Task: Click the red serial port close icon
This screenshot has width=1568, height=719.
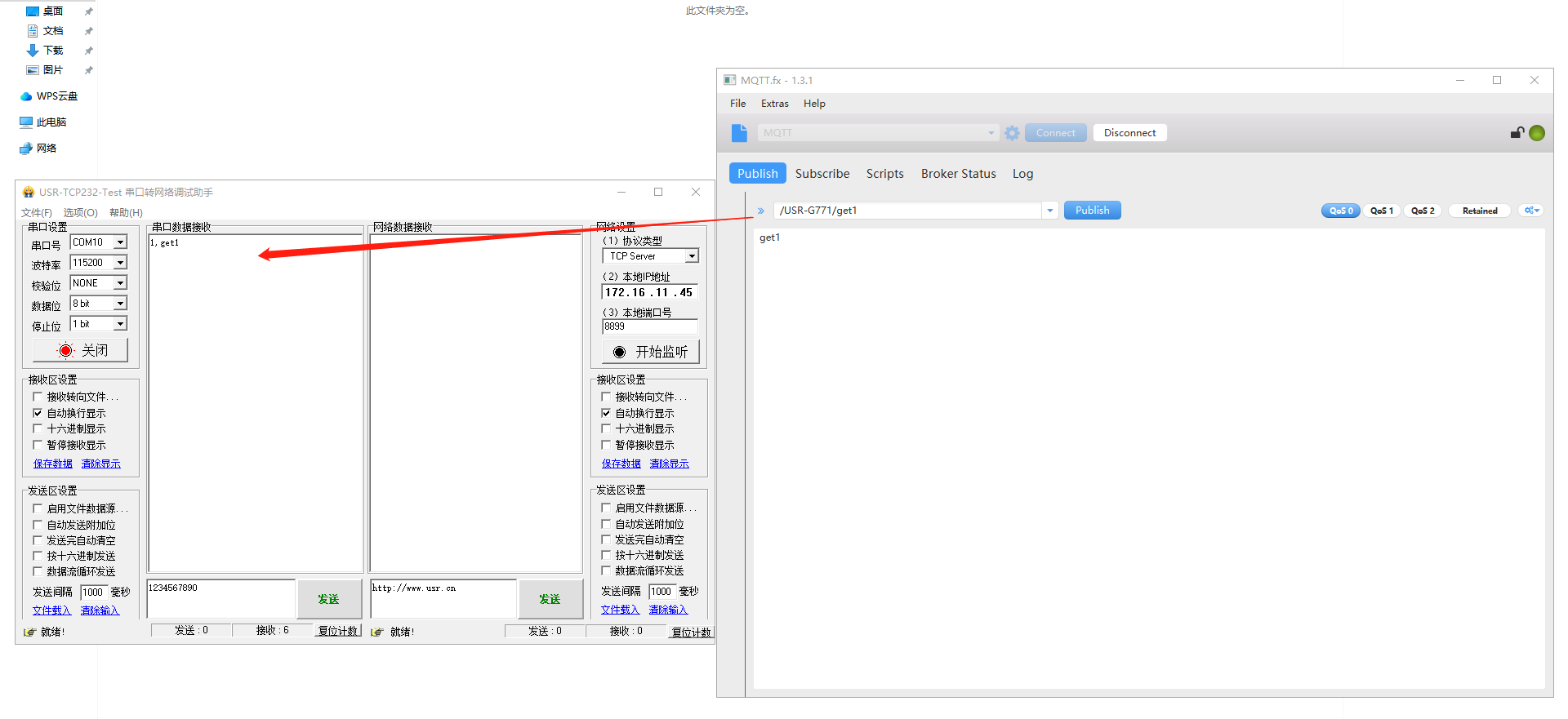Action: pyautogui.click(x=65, y=351)
